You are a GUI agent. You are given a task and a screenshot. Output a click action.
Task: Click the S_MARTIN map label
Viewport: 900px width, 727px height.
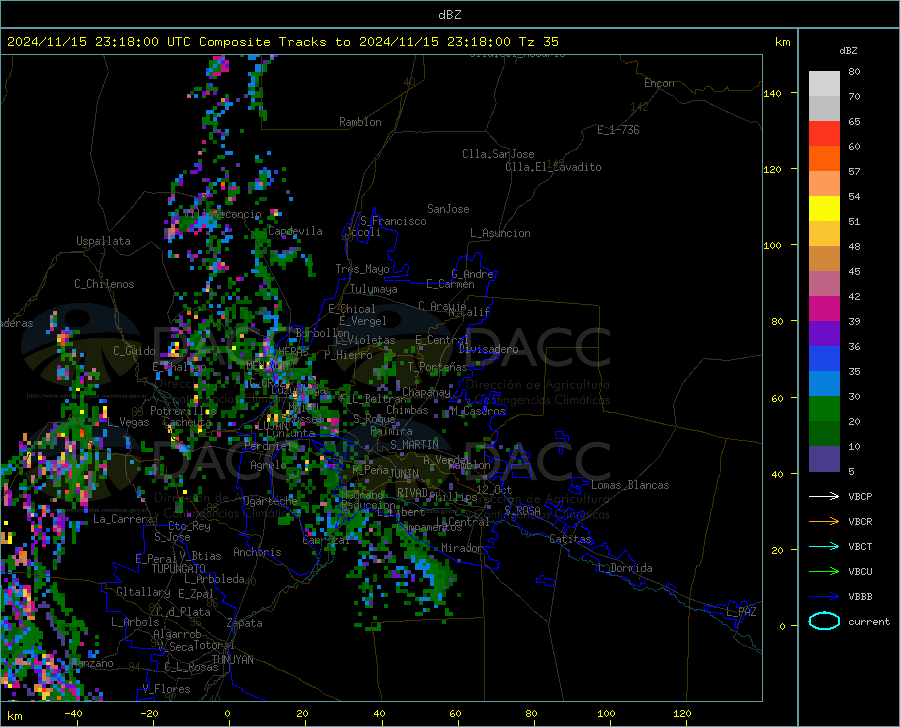[414, 445]
